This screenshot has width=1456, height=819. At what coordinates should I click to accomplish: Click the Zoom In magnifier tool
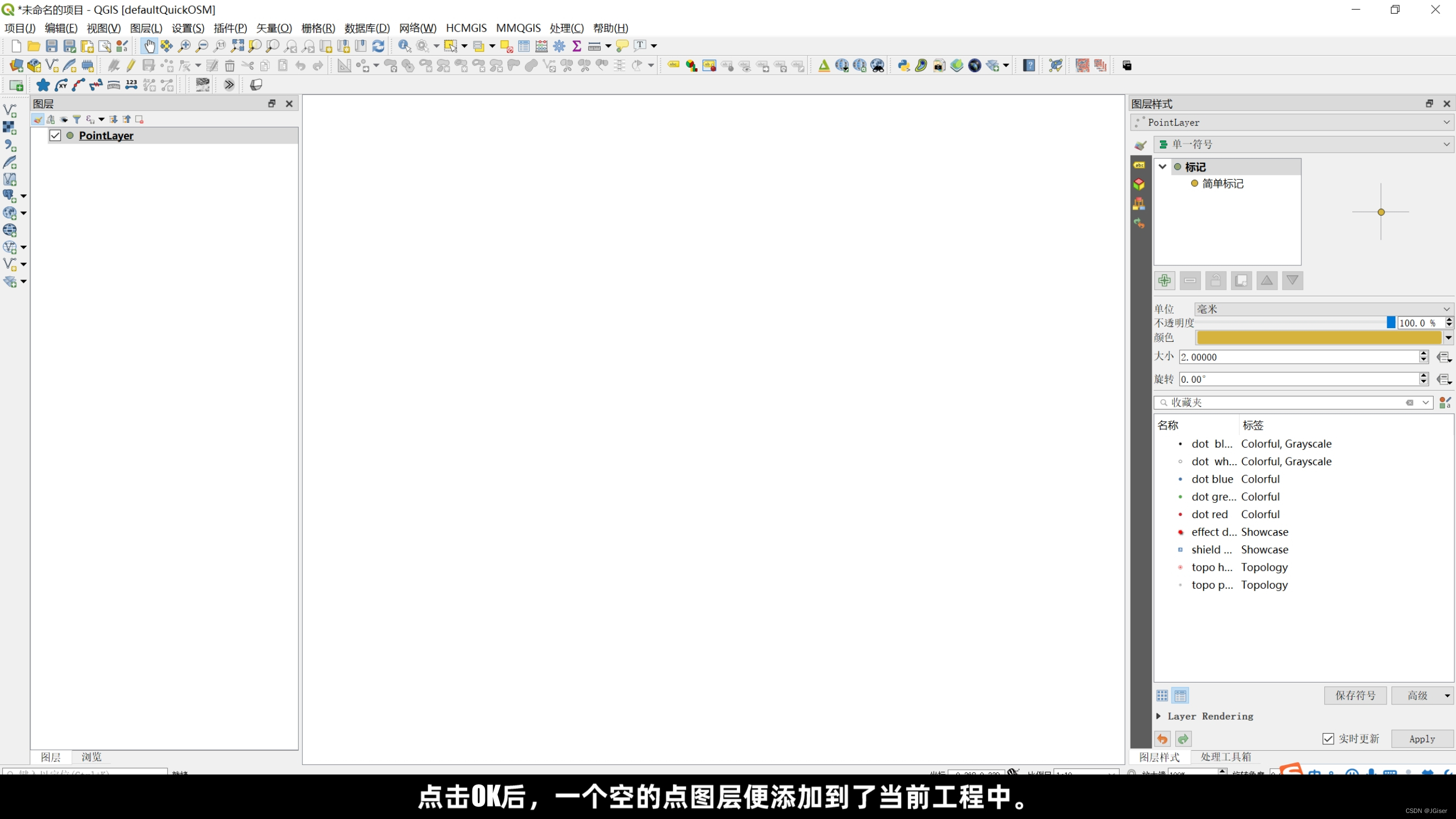click(x=184, y=46)
